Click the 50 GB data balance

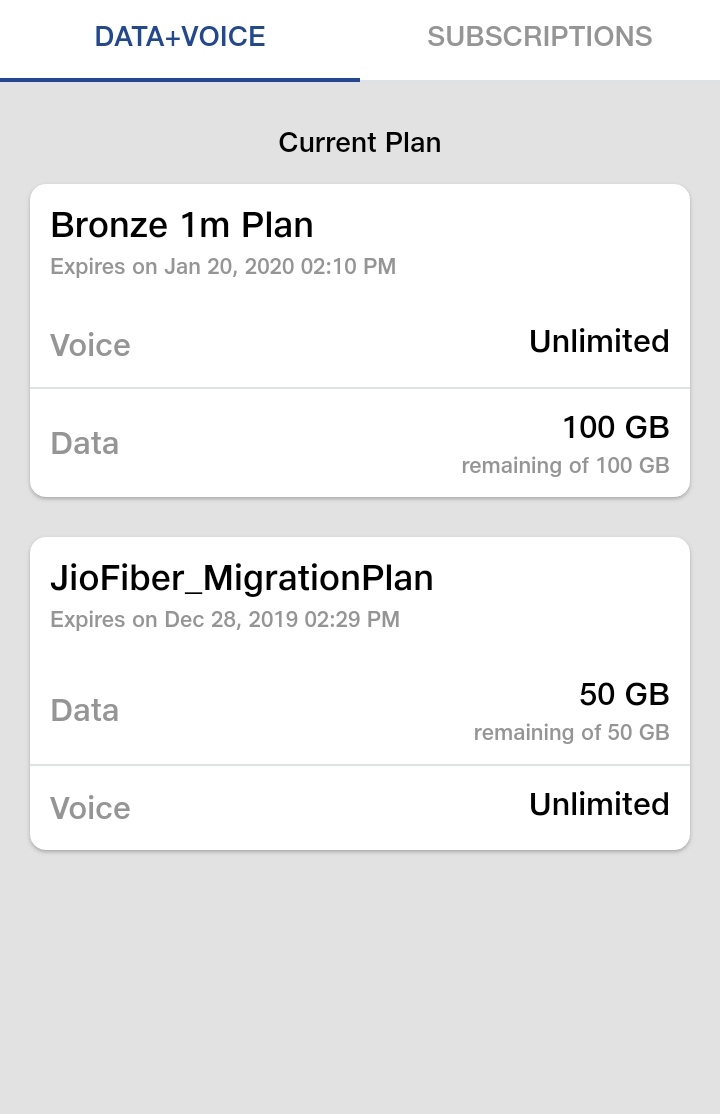click(624, 695)
